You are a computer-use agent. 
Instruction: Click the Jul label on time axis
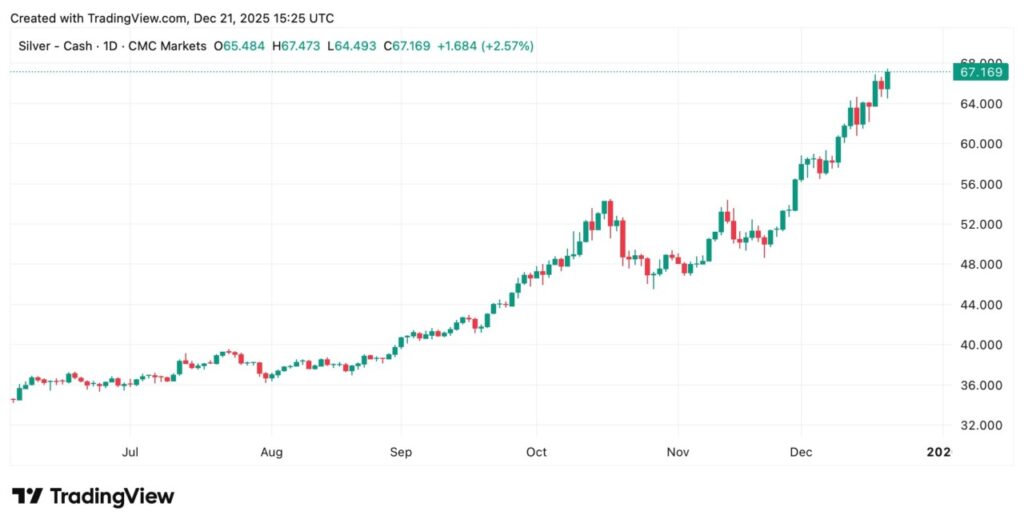[130, 452]
